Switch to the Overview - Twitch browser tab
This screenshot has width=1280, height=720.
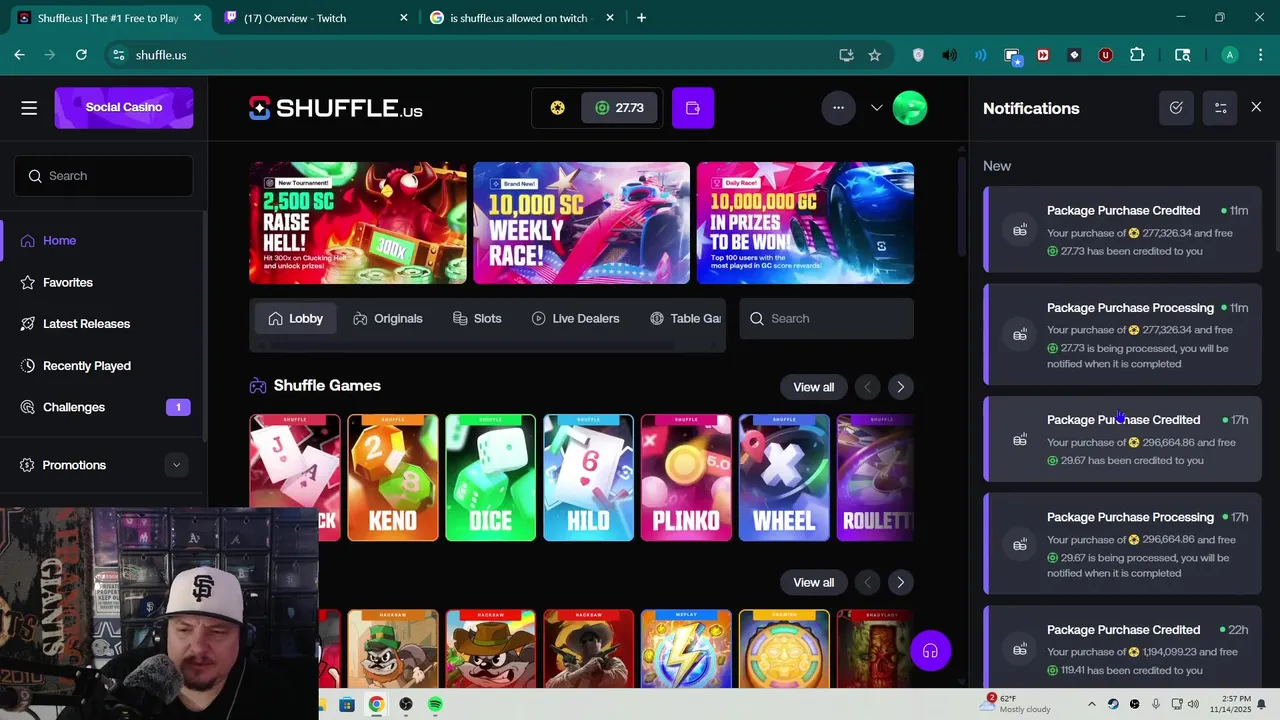point(314,18)
